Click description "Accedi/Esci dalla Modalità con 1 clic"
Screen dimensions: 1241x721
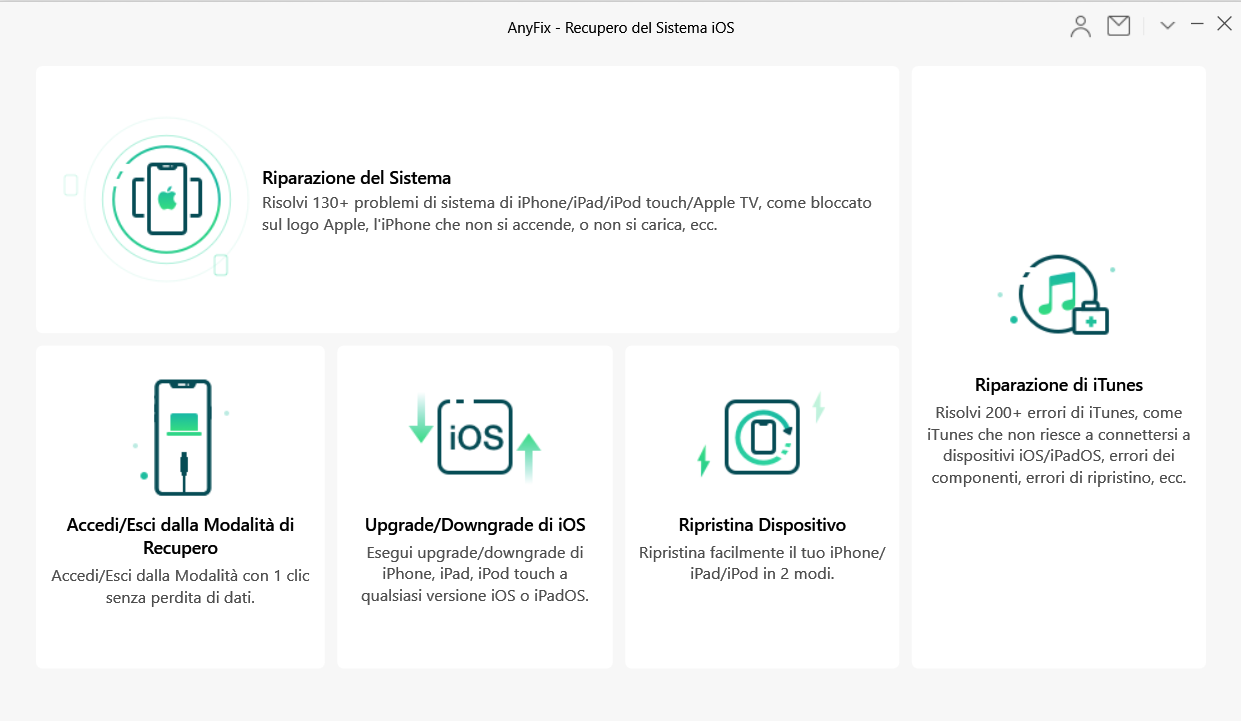180,587
